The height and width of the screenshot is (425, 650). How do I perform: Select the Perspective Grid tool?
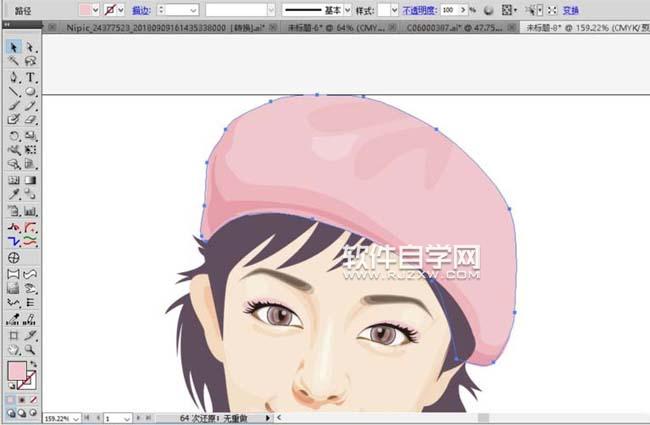30,164
